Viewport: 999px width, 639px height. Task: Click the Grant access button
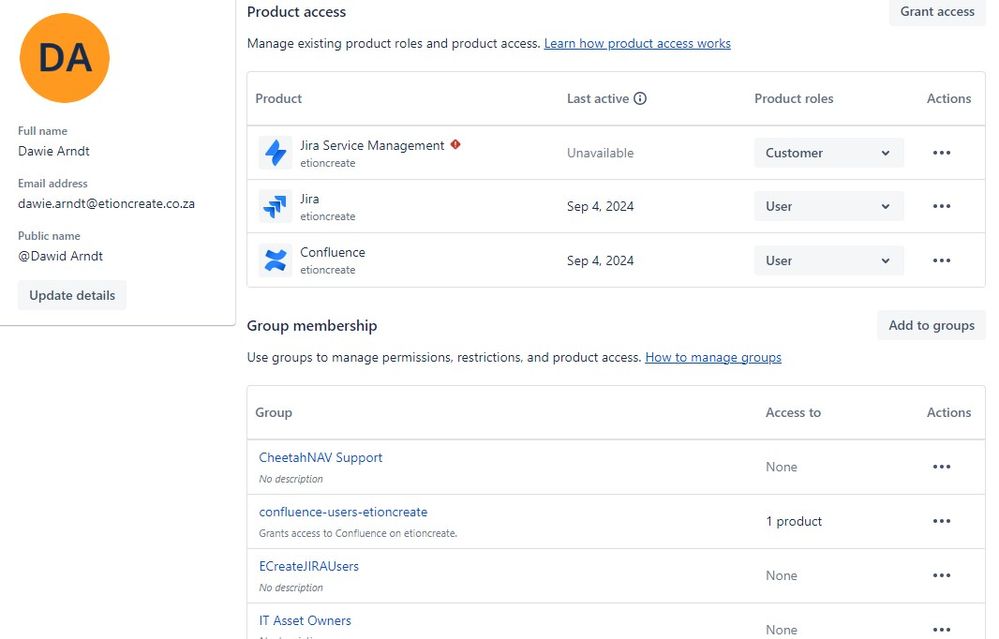(x=937, y=11)
